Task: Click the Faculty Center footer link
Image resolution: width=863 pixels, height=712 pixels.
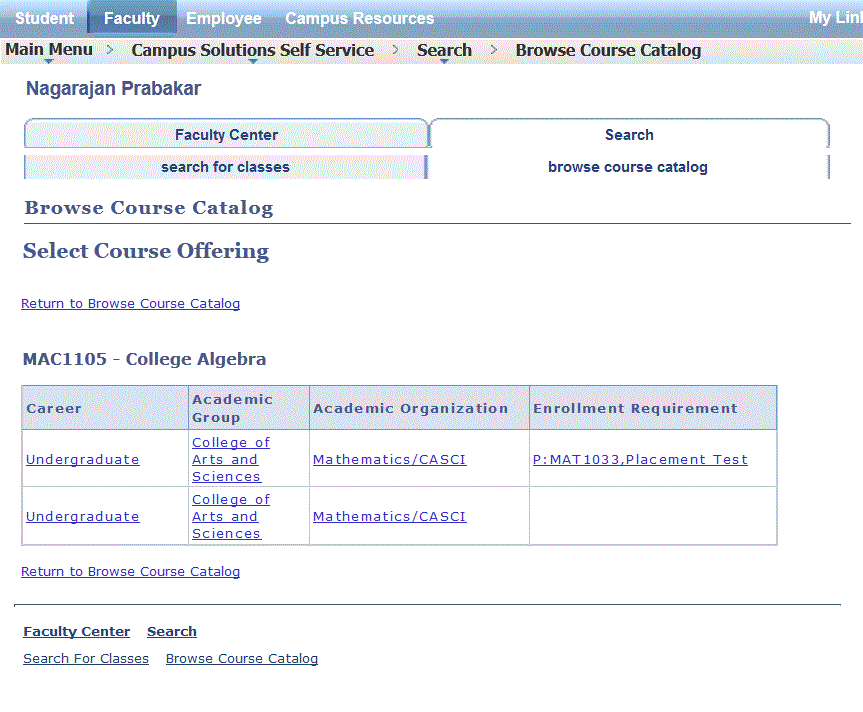Action: pyautogui.click(x=76, y=631)
